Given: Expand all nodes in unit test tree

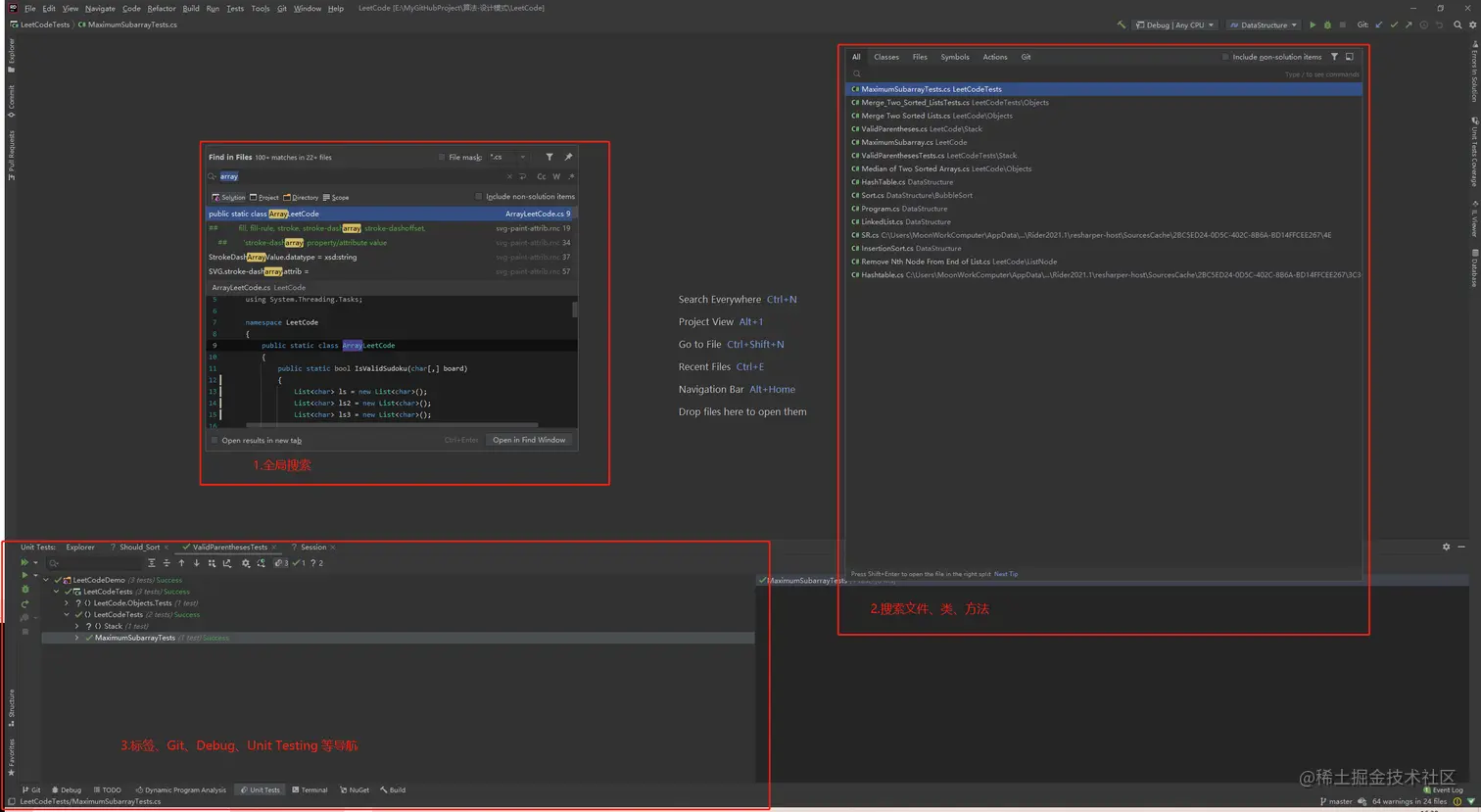Looking at the screenshot, I should pyautogui.click(x=151, y=563).
